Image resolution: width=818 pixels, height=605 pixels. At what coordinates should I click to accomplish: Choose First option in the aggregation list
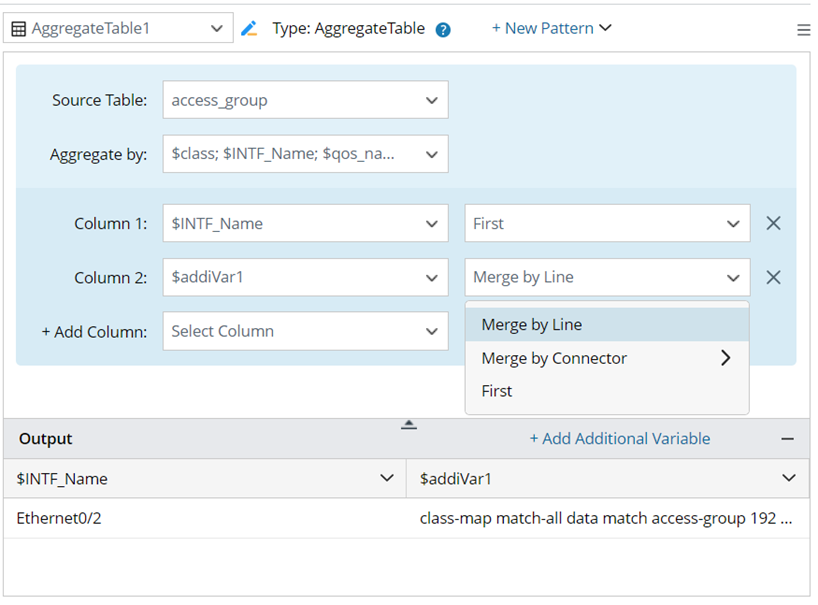coord(497,391)
